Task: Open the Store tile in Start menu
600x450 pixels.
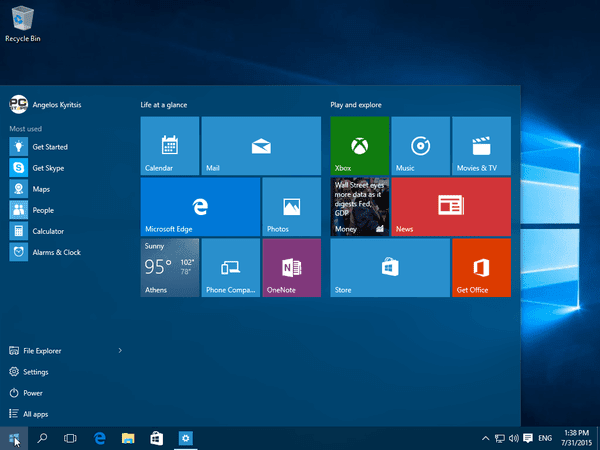Action: coord(390,267)
